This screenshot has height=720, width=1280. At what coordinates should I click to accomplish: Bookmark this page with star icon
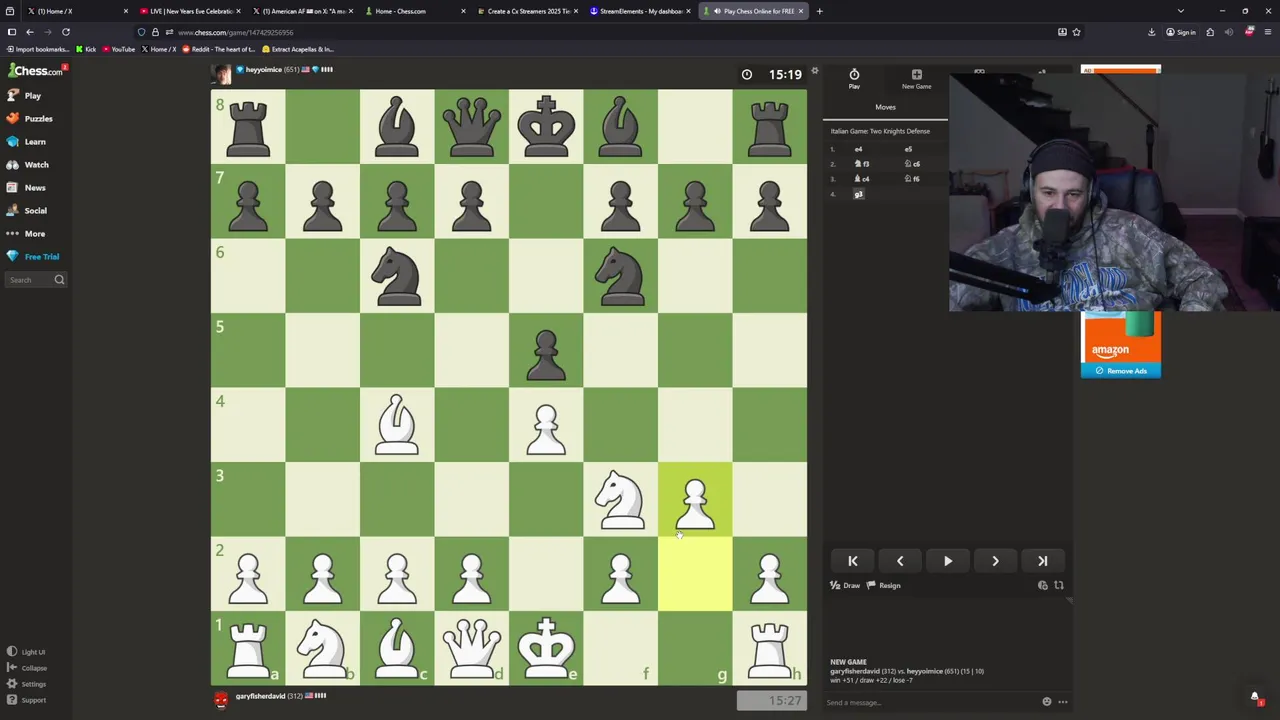[1076, 32]
